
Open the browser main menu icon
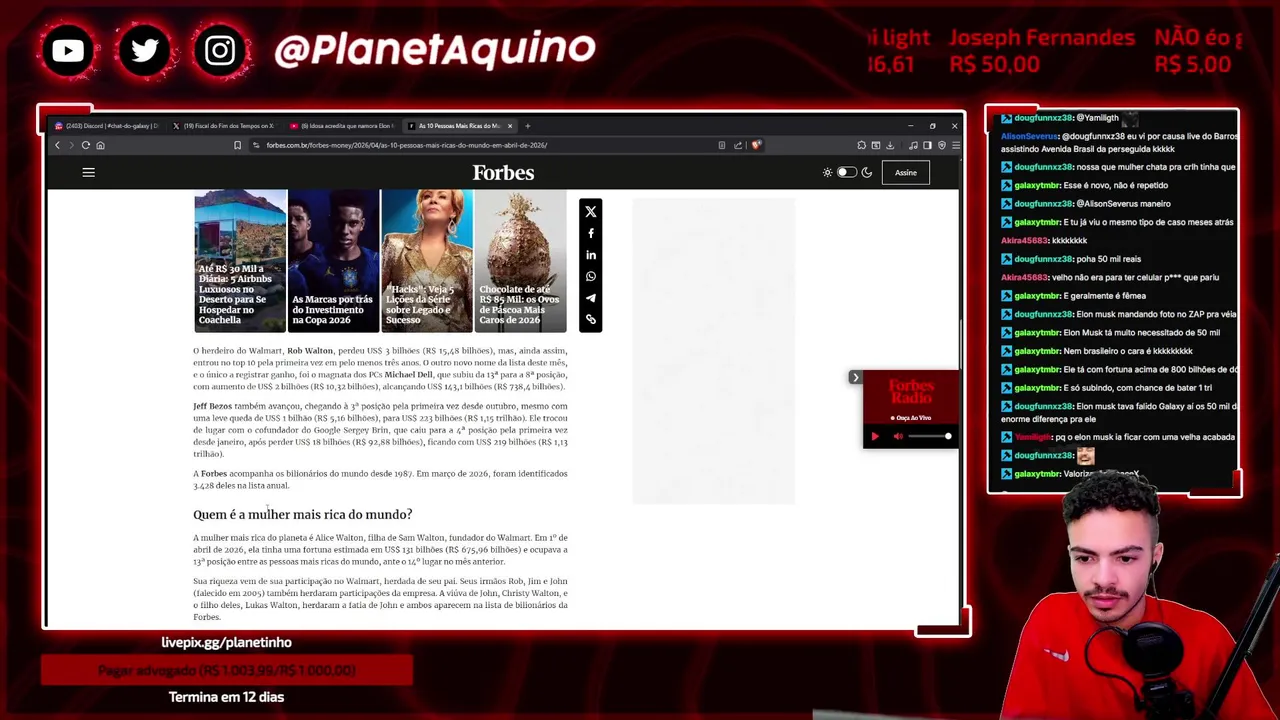(x=955, y=145)
